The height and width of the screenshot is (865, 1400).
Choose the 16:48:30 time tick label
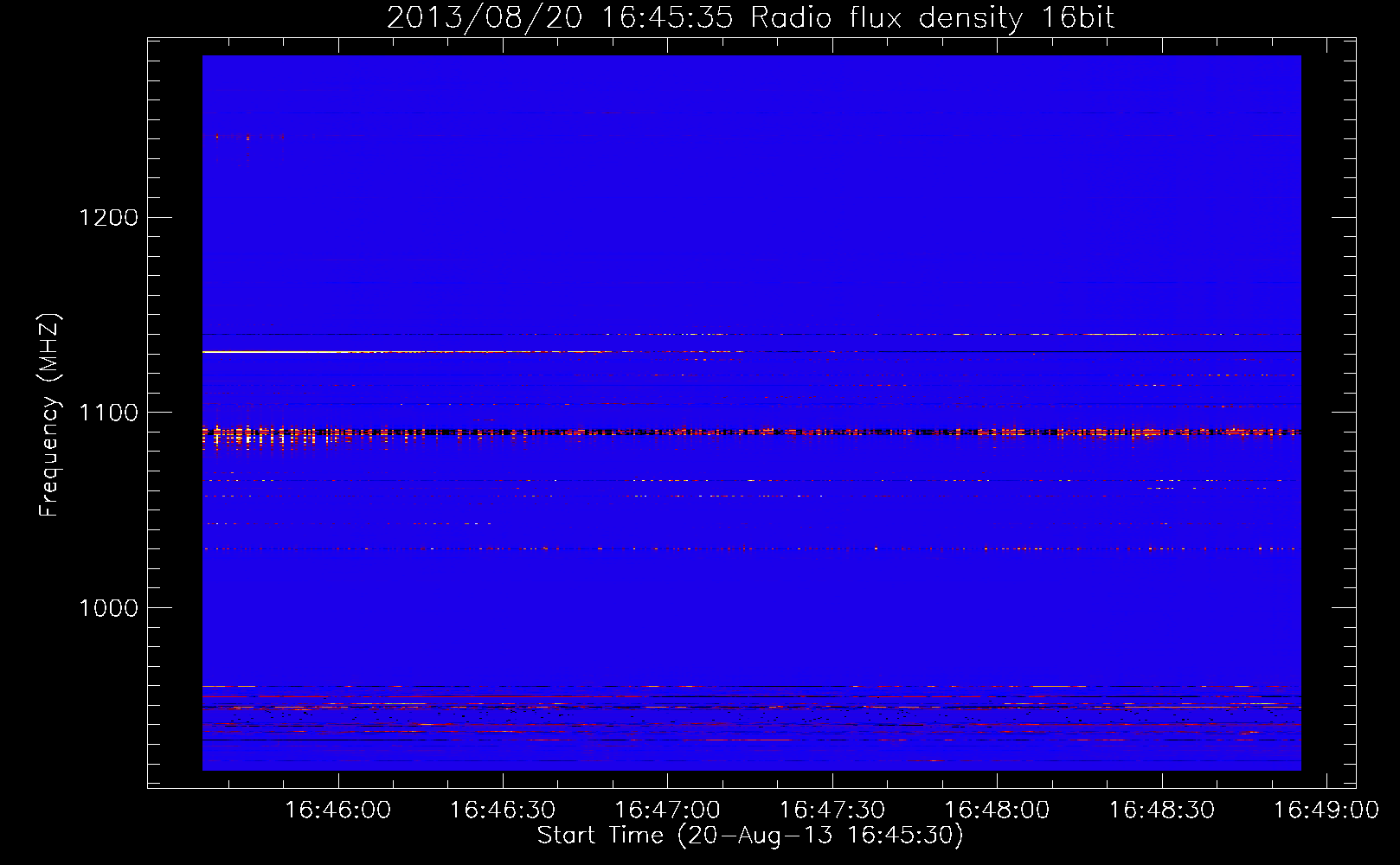tap(1162, 810)
